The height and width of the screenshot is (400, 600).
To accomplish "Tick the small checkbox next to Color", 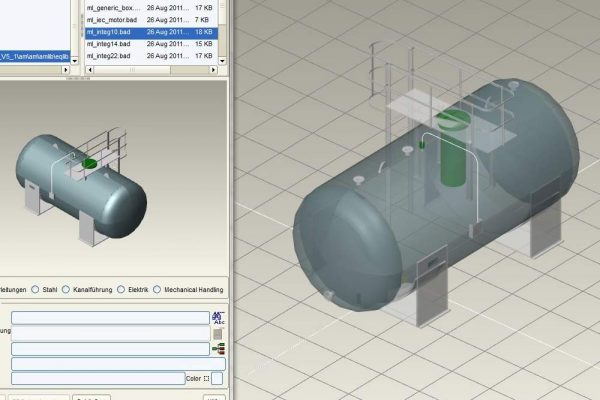I will (x=206, y=379).
